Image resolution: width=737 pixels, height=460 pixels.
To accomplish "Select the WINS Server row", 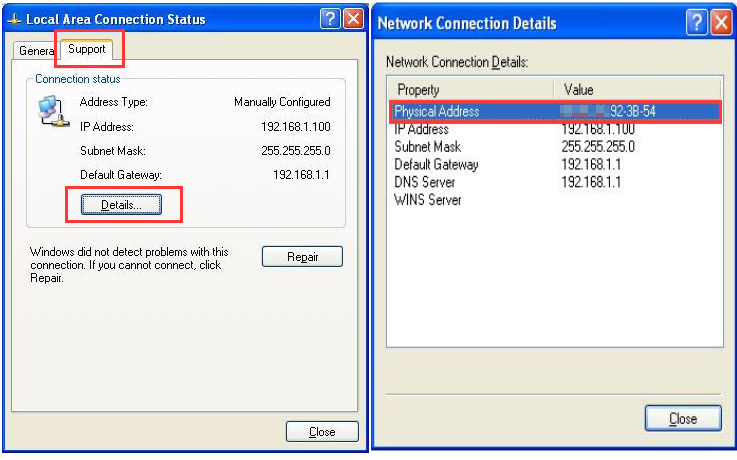I will coord(427,200).
